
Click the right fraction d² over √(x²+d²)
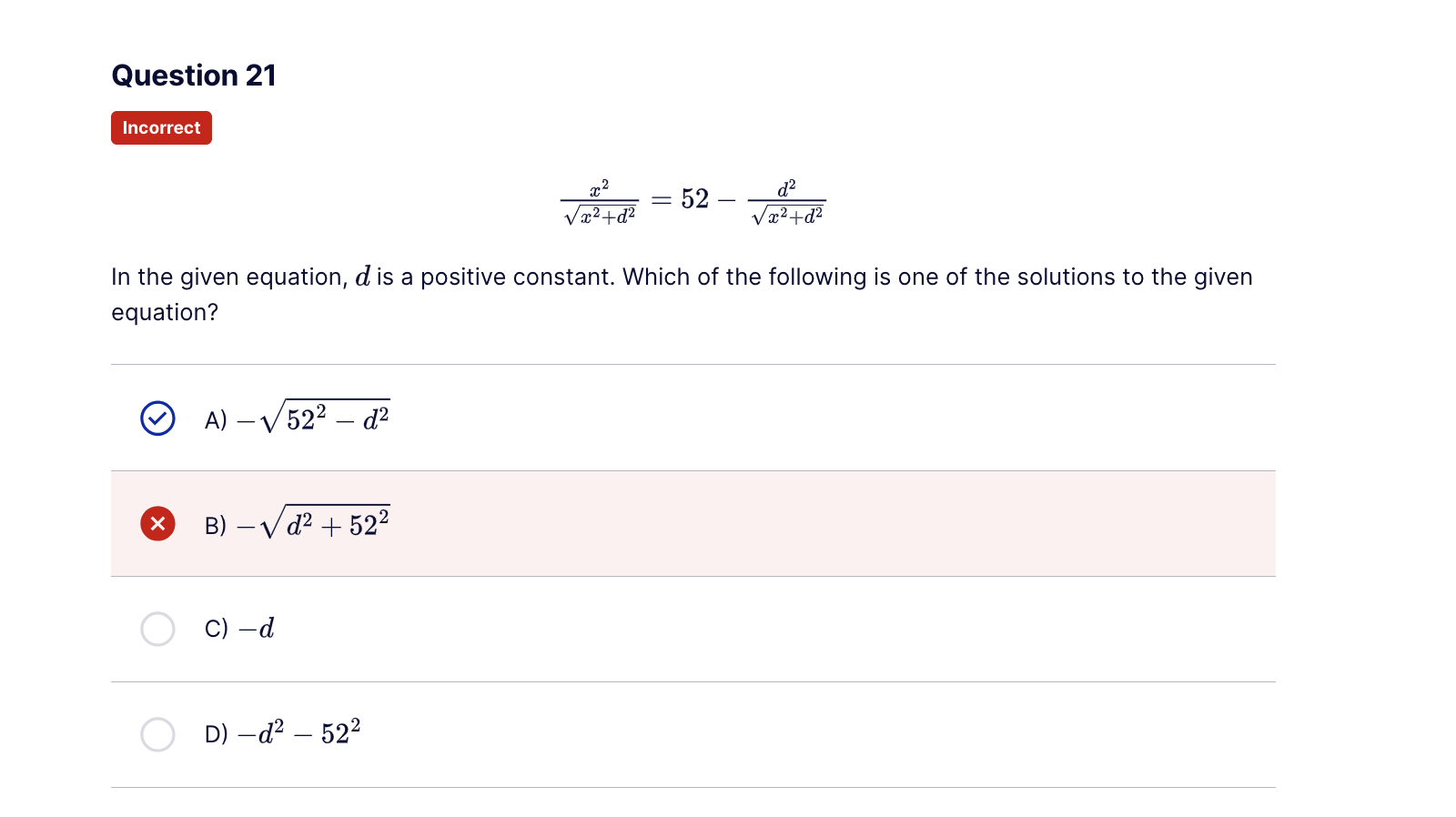[x=787, y=202]
